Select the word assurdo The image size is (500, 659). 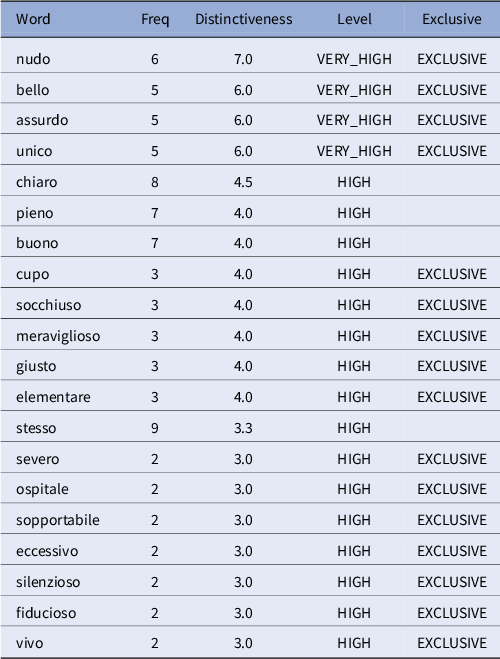pos(42,120)
